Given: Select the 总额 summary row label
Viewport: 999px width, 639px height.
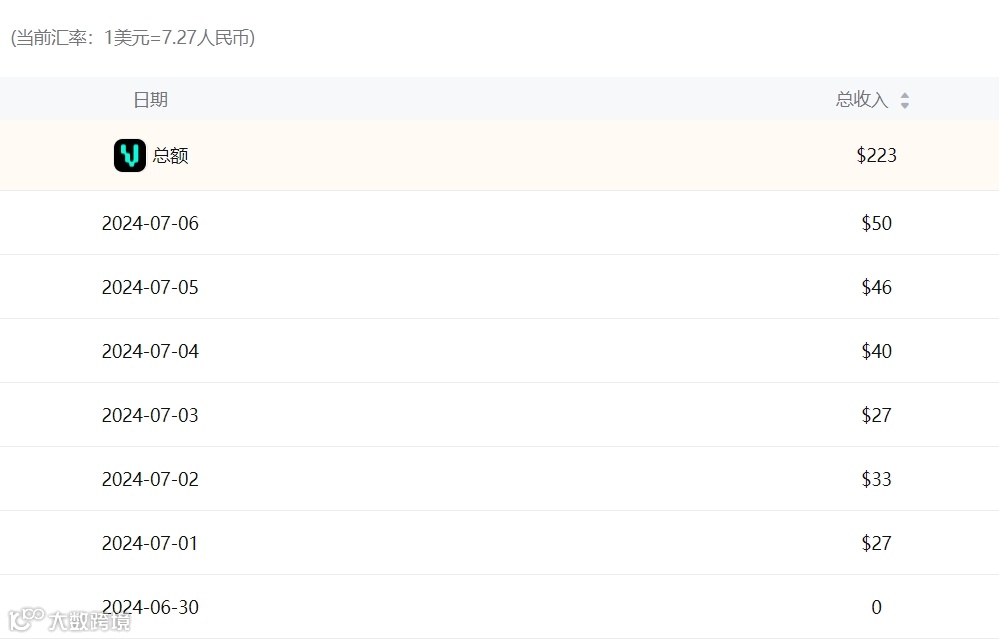Looking at the screenshot, I should (170, 156).
